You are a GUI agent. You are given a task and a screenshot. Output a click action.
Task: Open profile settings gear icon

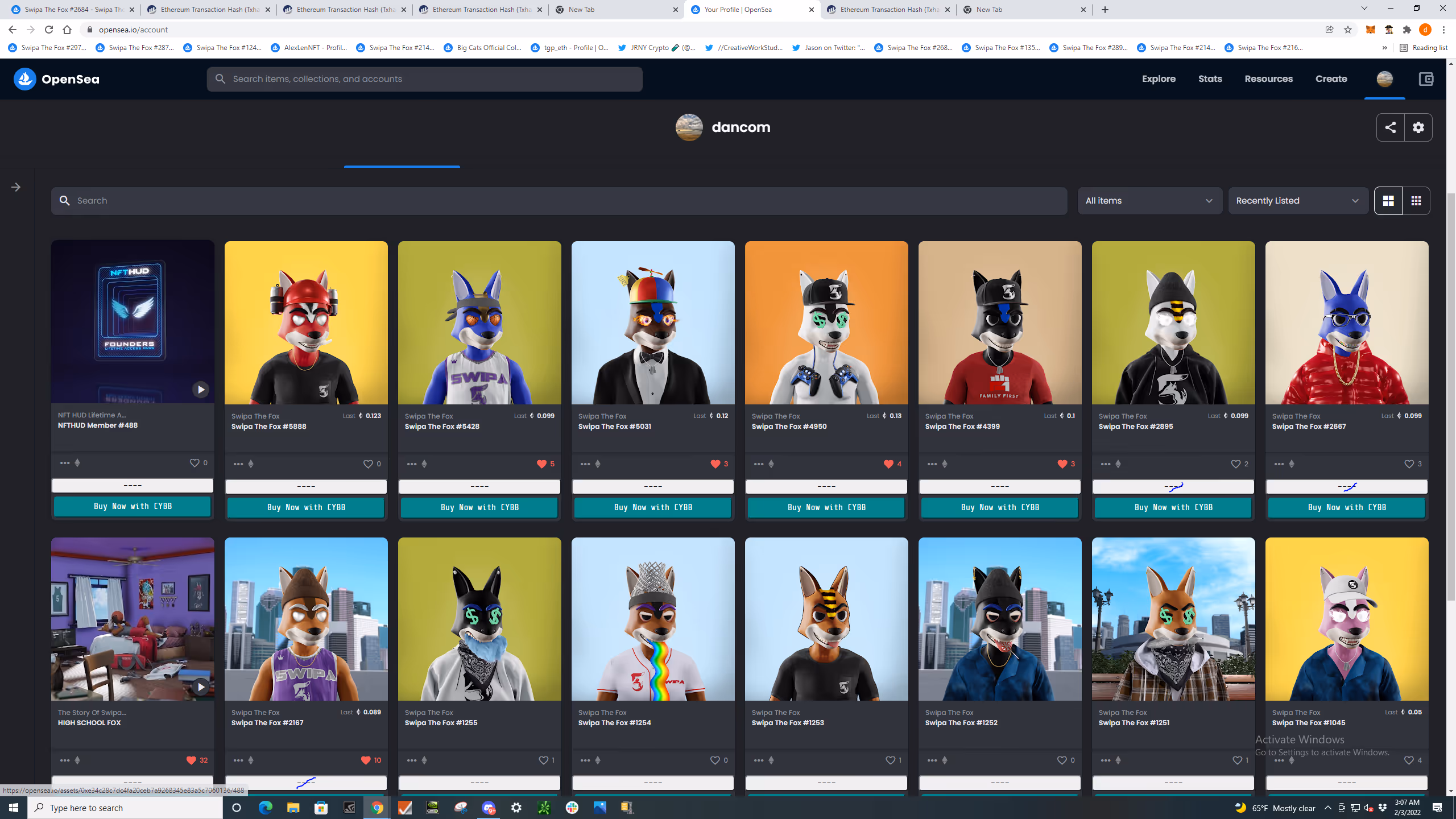pos(1418,127)
